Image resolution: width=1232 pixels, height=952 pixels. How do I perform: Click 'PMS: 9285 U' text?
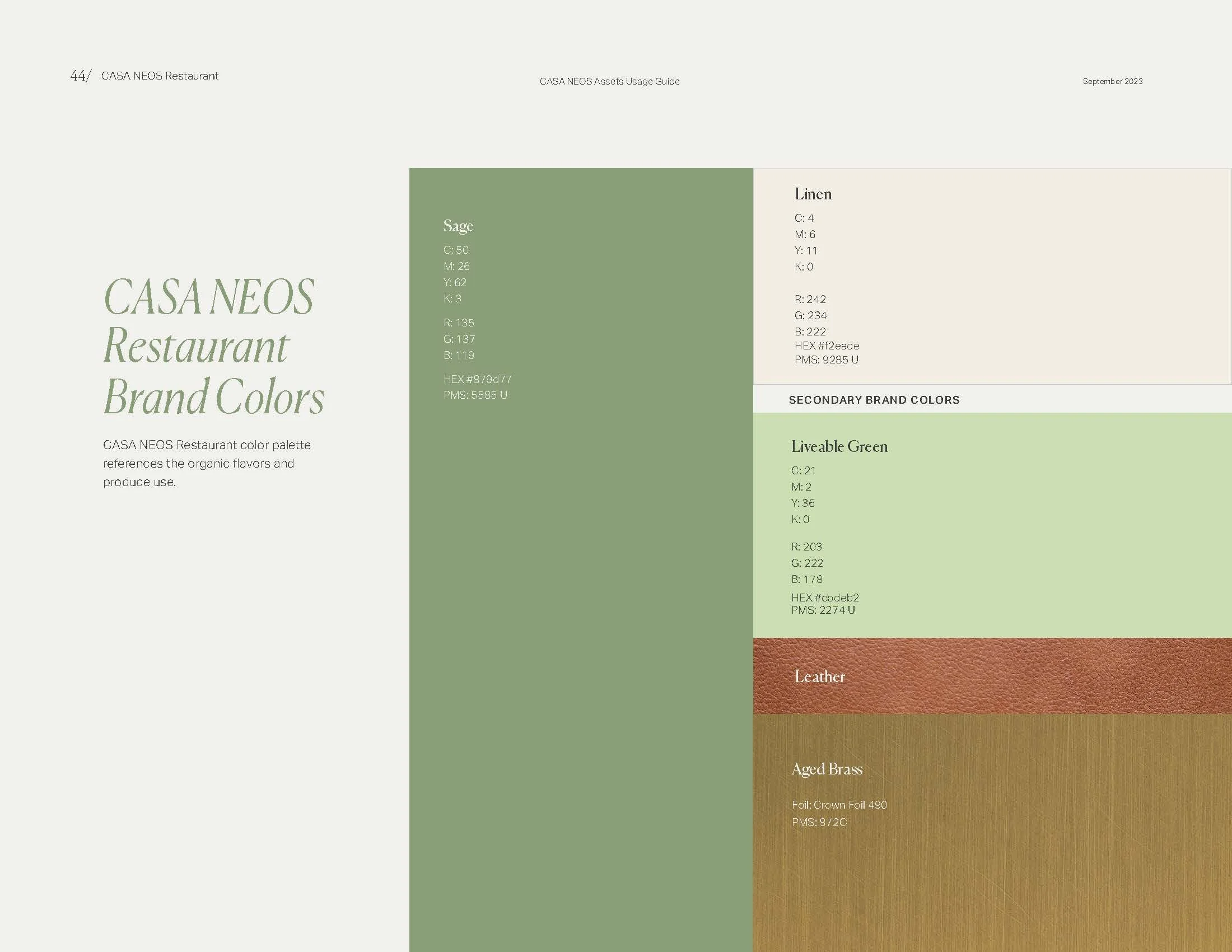pos(827,360)
